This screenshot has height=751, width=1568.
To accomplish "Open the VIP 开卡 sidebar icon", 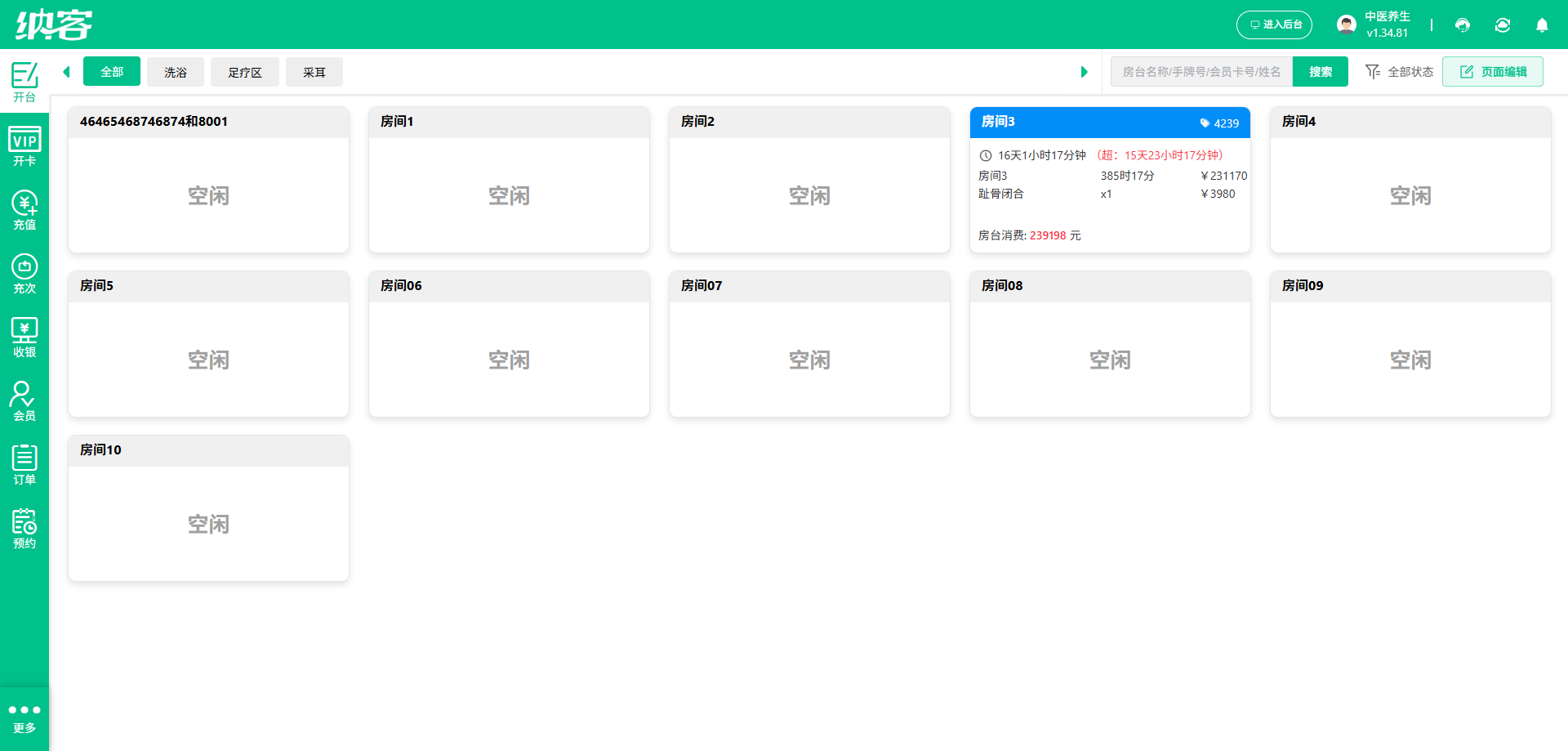I will (24, 147).
